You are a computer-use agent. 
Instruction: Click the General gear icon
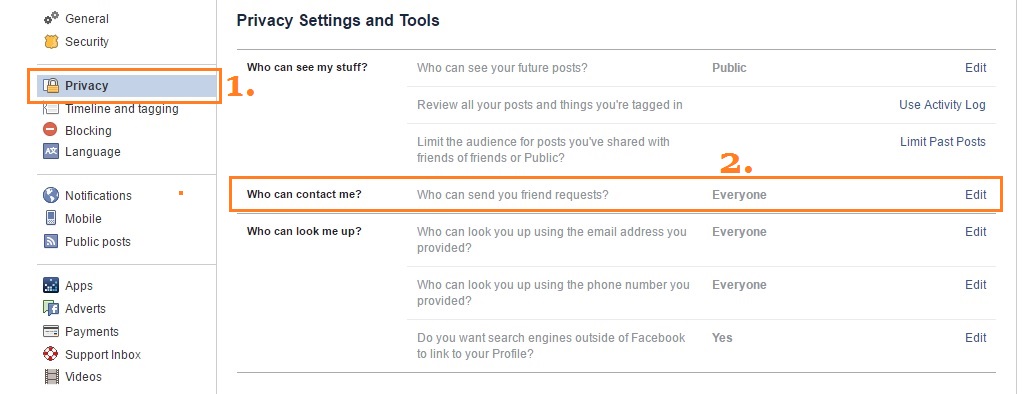(x=51, y=18)
